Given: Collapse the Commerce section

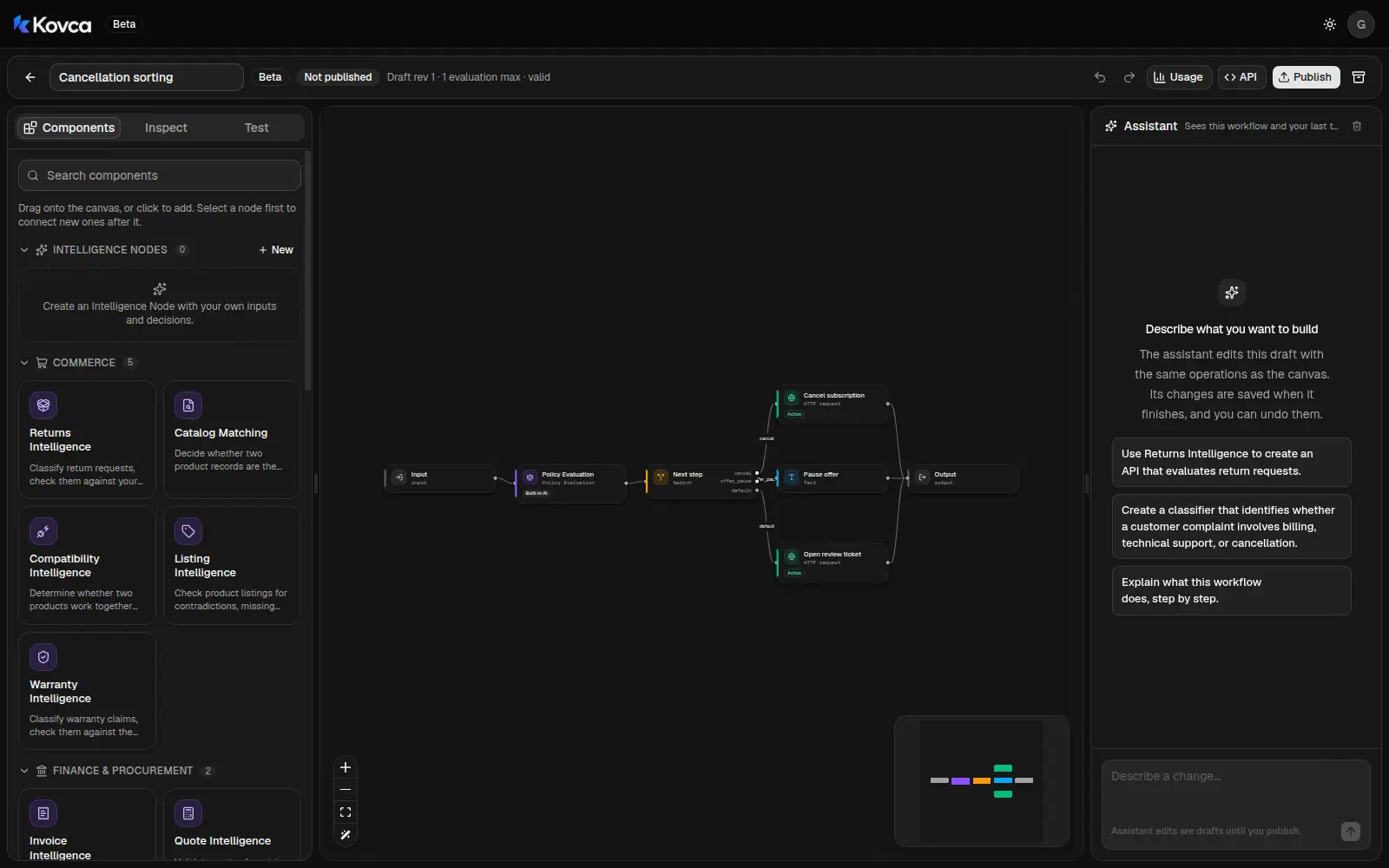Looking at the screenshot, I should 24,363.
